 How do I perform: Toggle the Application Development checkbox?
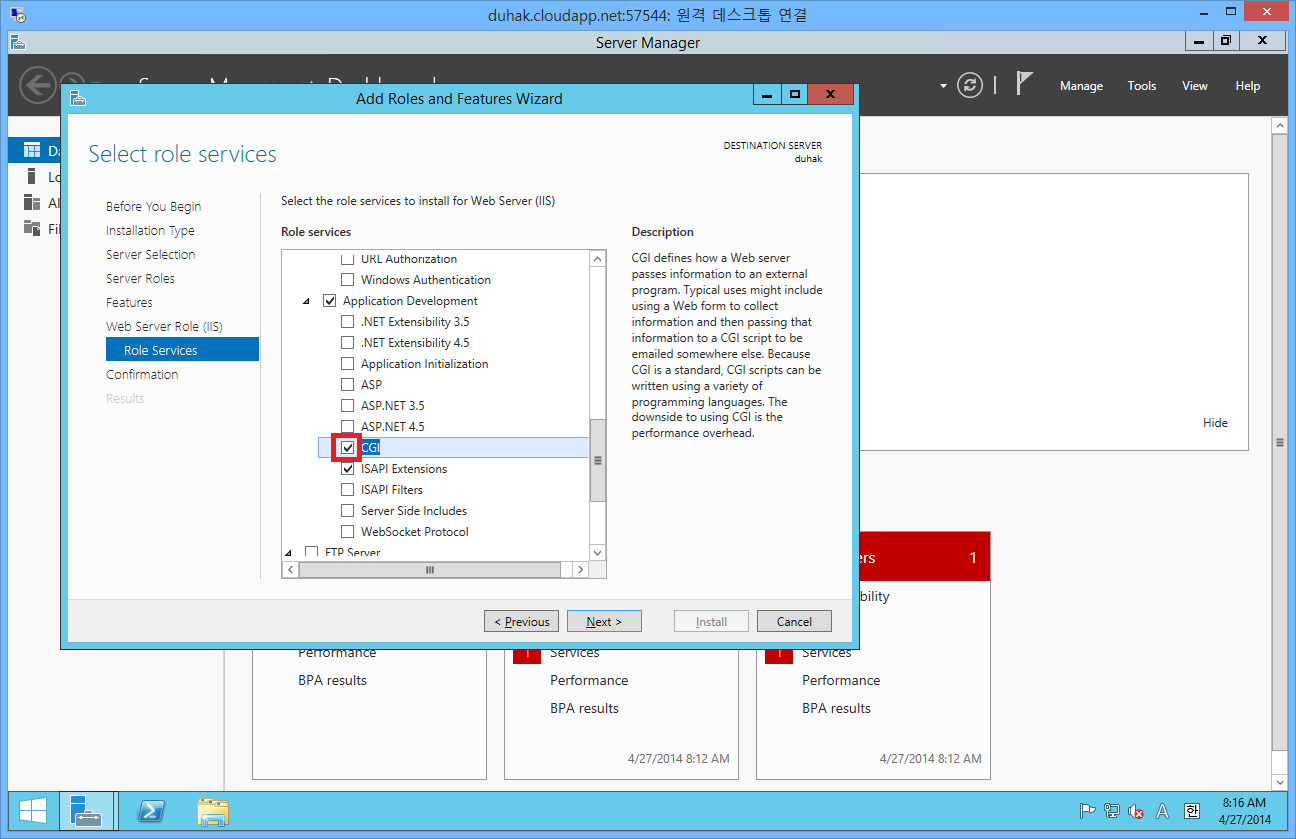(x=329, y=301)
